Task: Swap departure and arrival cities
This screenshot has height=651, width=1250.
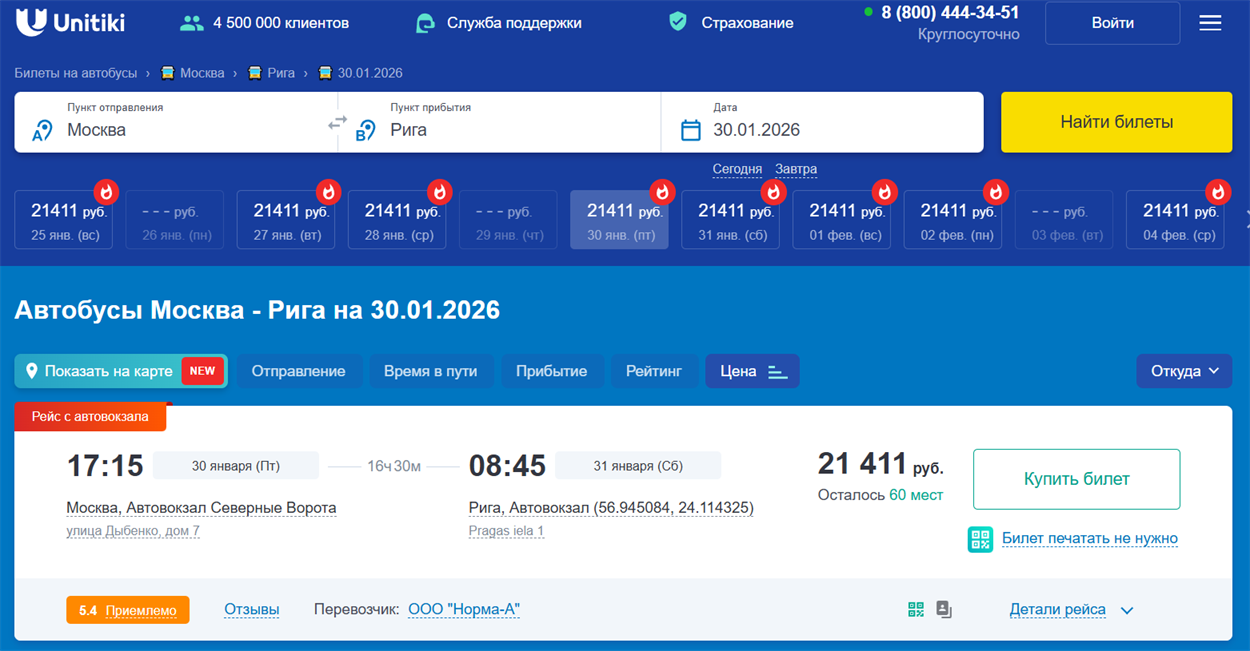Action: (x=338, y=123)
